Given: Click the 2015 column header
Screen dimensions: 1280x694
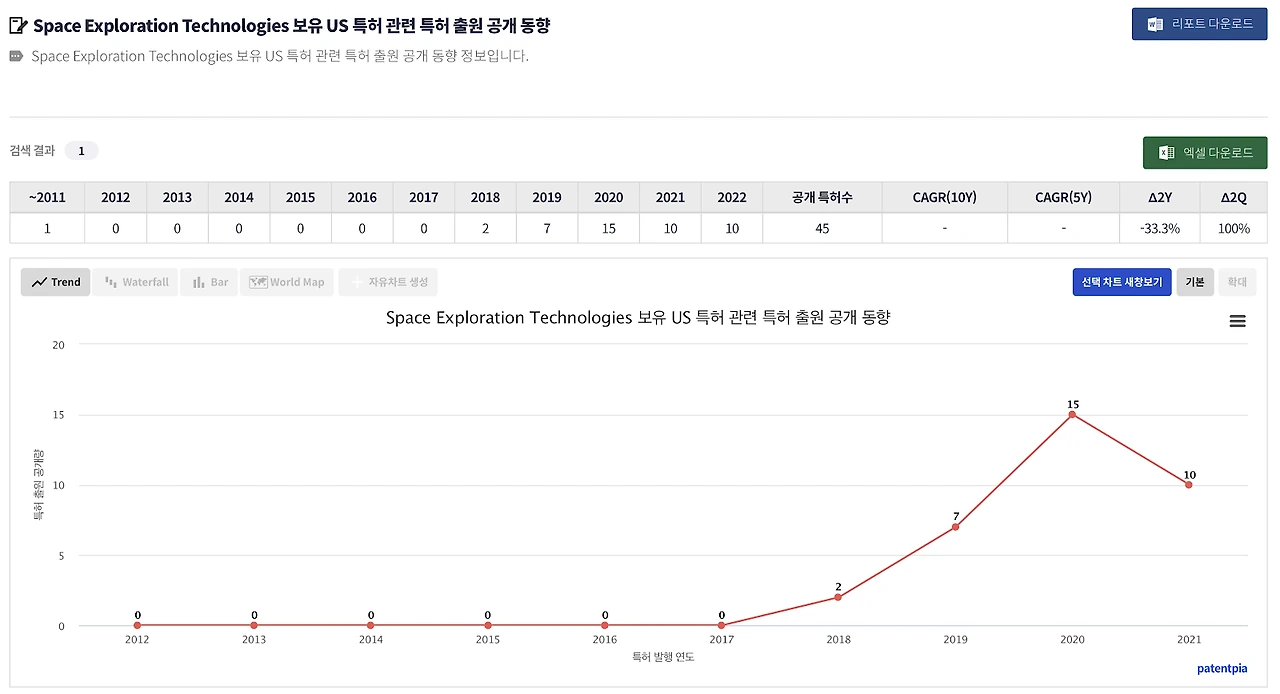Looking at the screenshot, I should tap(301, 198).
